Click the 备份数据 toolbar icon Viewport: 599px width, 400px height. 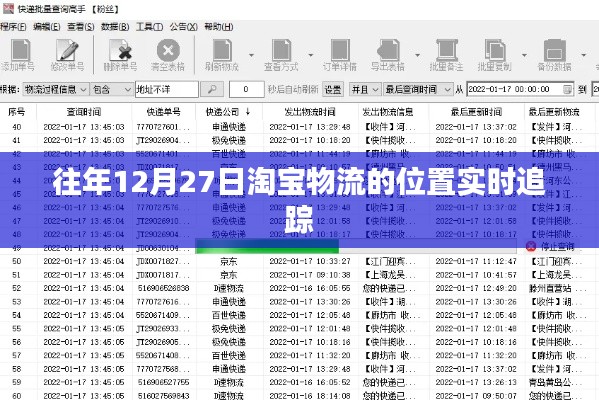pos(555,50)
